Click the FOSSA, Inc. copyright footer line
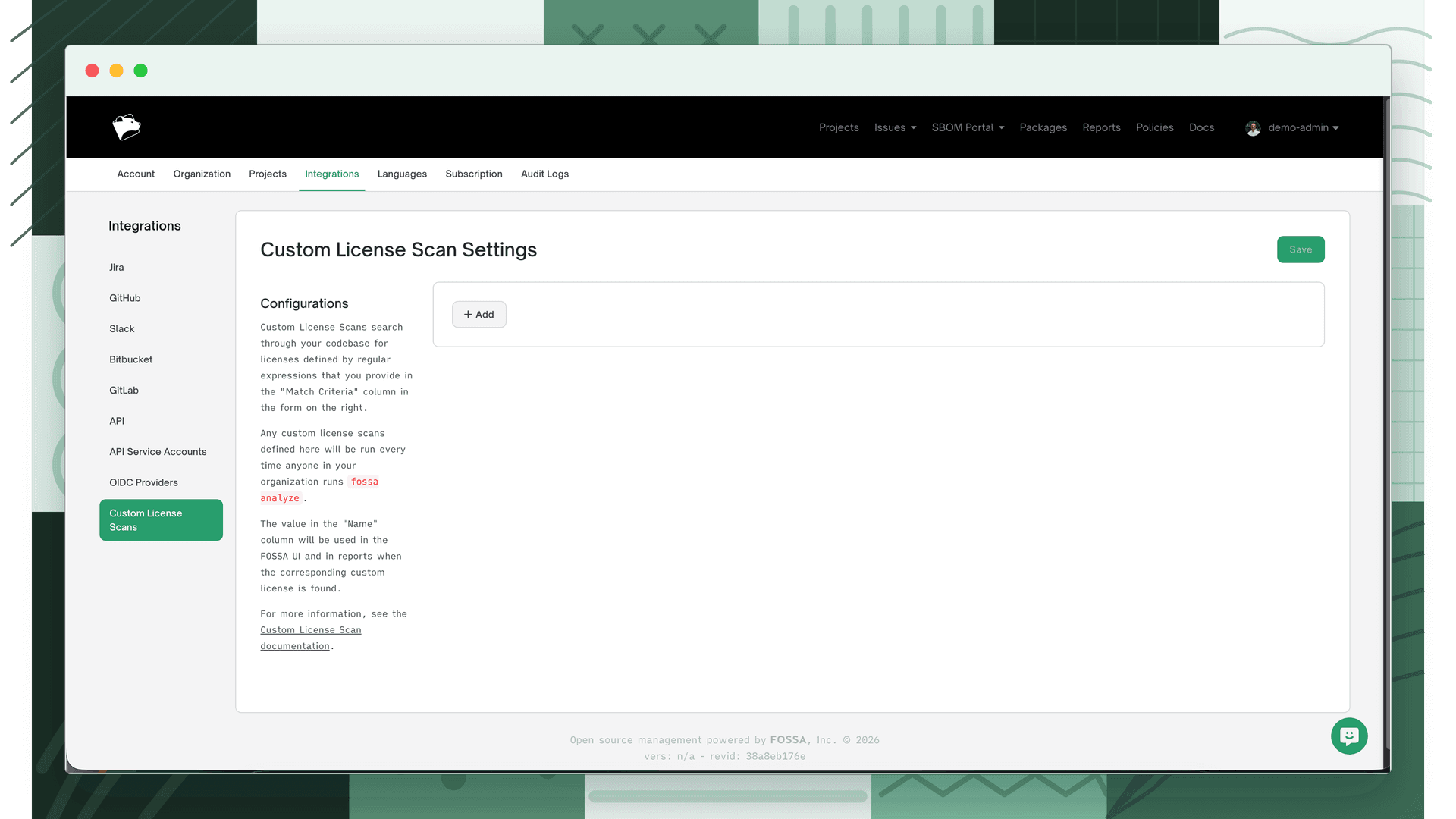 pyautogui.click(x=725, y=740)
